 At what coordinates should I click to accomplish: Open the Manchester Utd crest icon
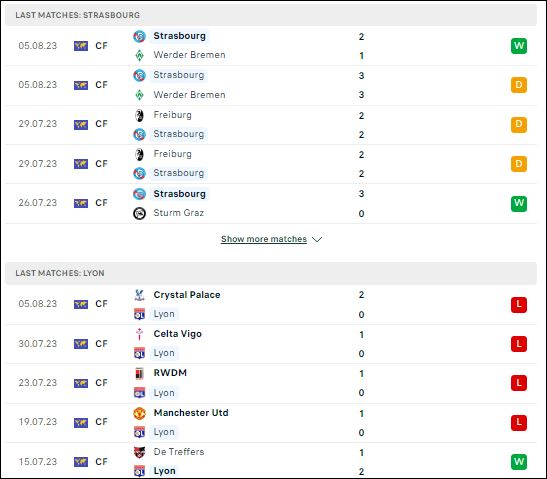tap(139, 413)
